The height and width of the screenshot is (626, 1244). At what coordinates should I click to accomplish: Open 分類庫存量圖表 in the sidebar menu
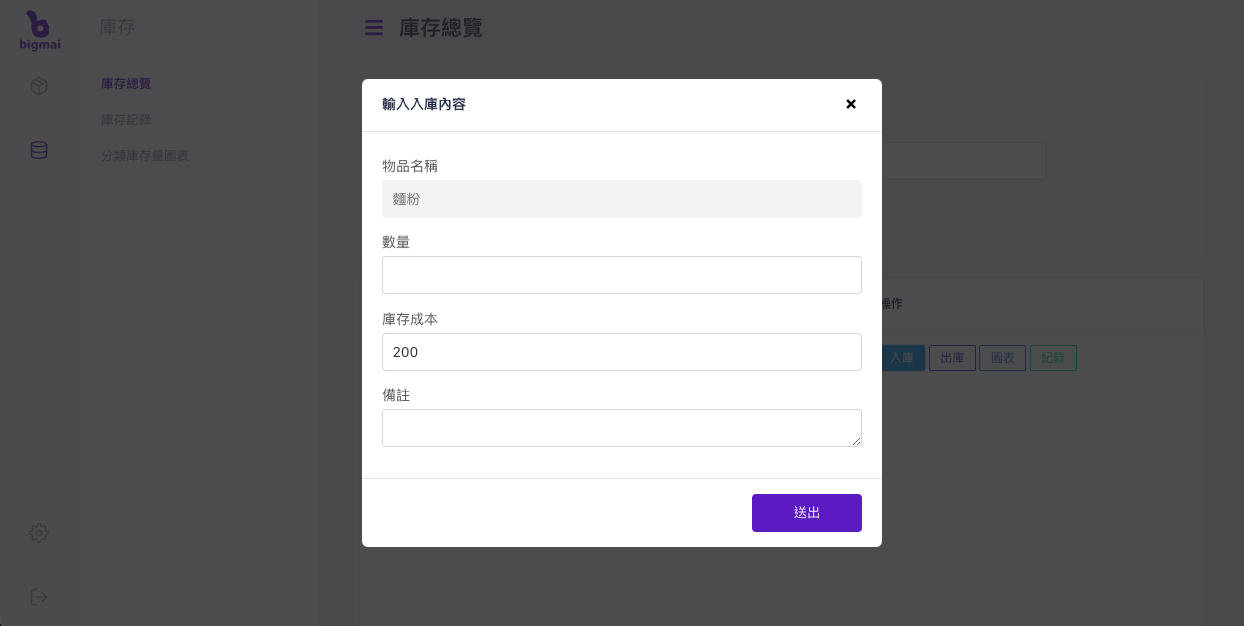pos(145,156)
